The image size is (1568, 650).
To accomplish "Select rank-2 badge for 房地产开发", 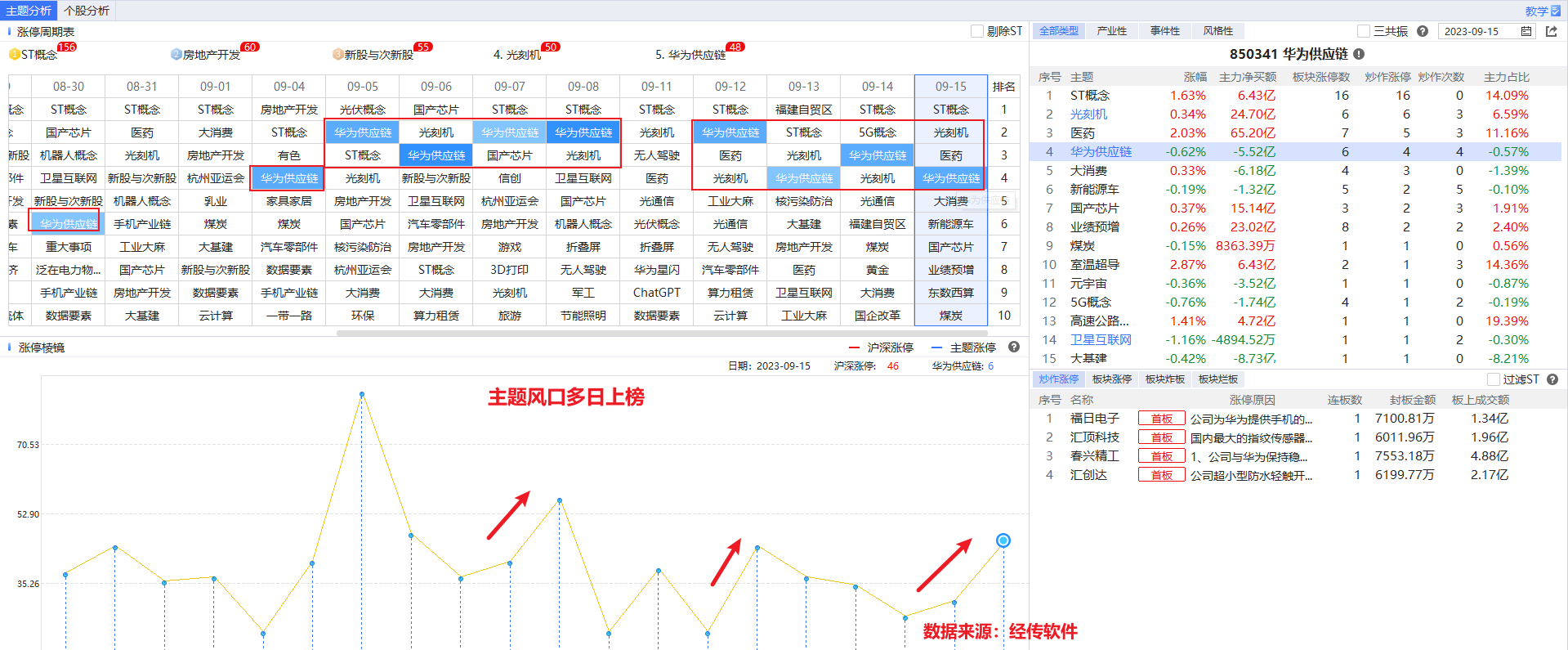I will pyautogui.click(x=176, y=54).
